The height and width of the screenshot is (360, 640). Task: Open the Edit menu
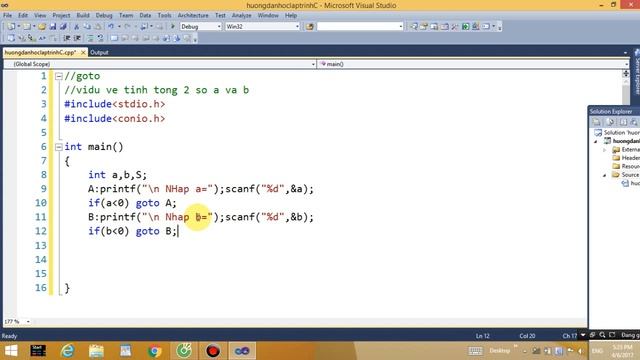tap(23, 15)
